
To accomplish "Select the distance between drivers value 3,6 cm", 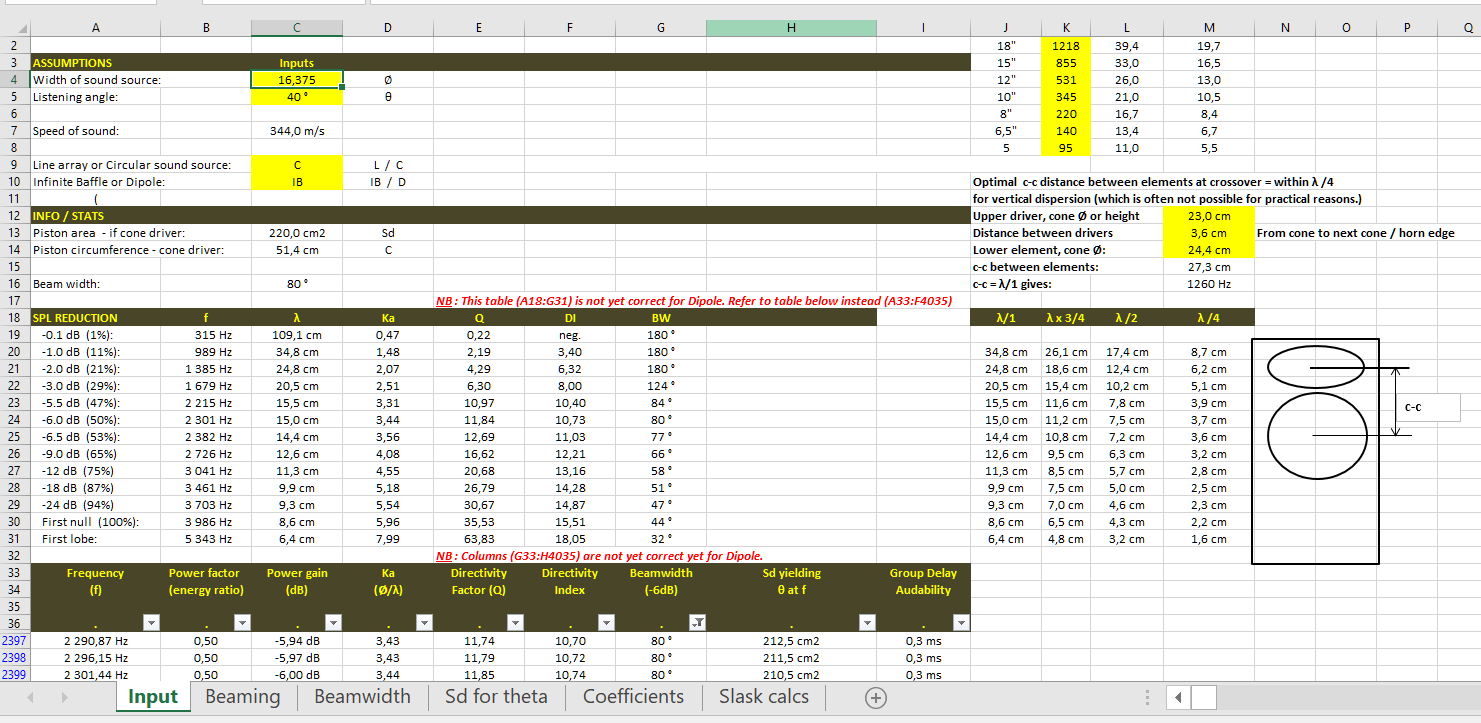I will click(x=1209, y=233).
